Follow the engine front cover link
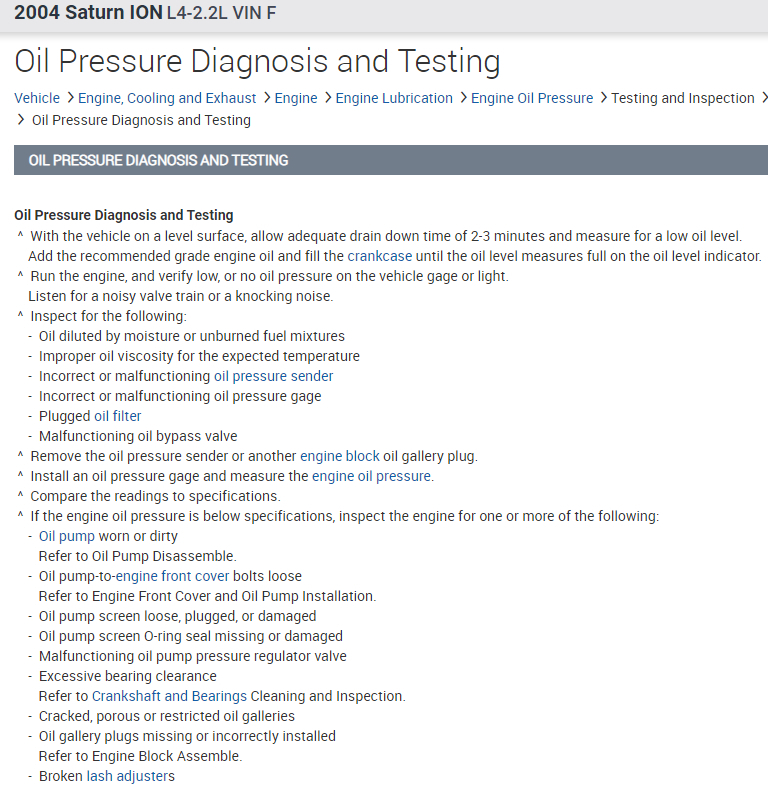The image size is (768, 791). point(173,576)
